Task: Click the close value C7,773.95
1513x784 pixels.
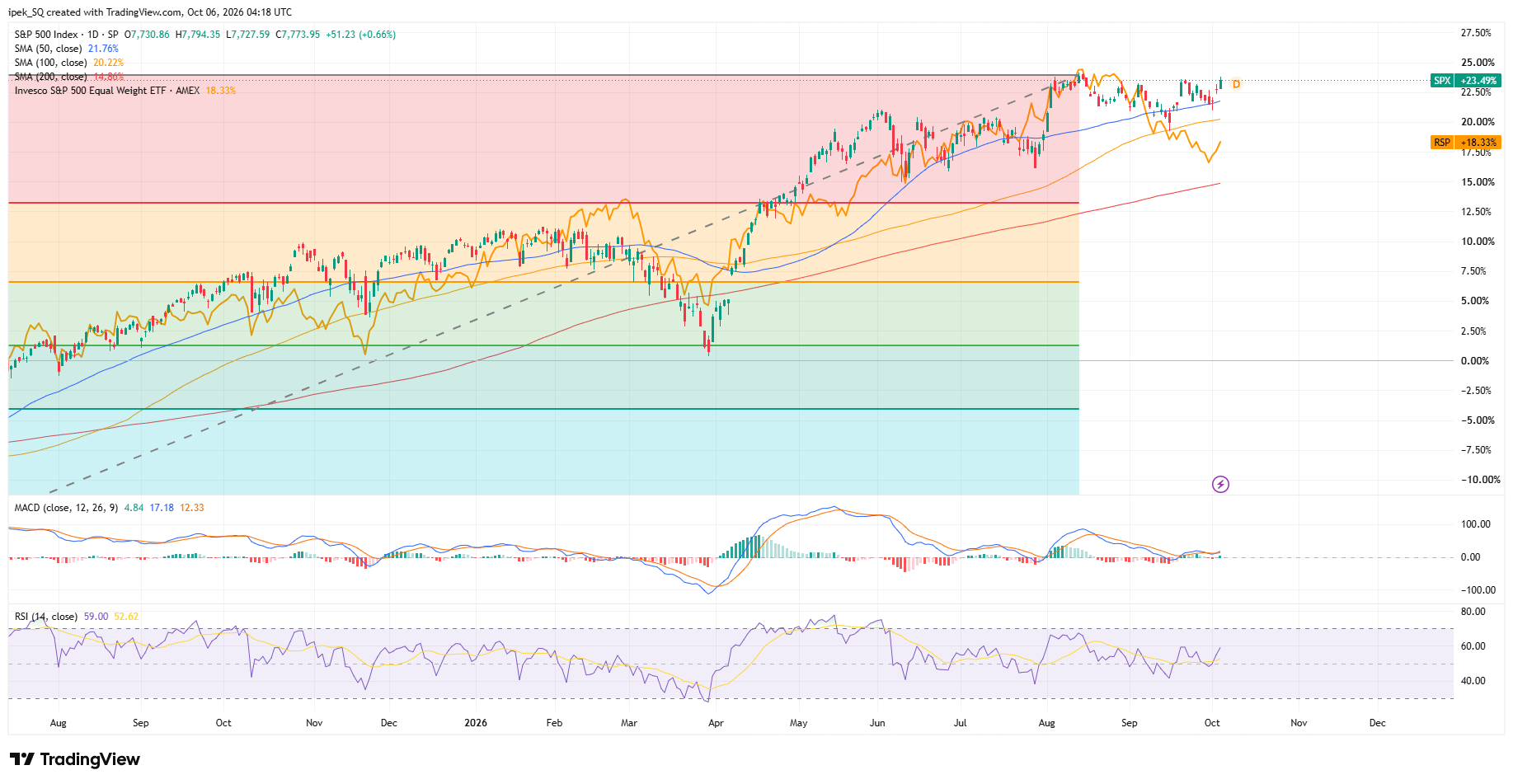Action: (x=298, y=35)
